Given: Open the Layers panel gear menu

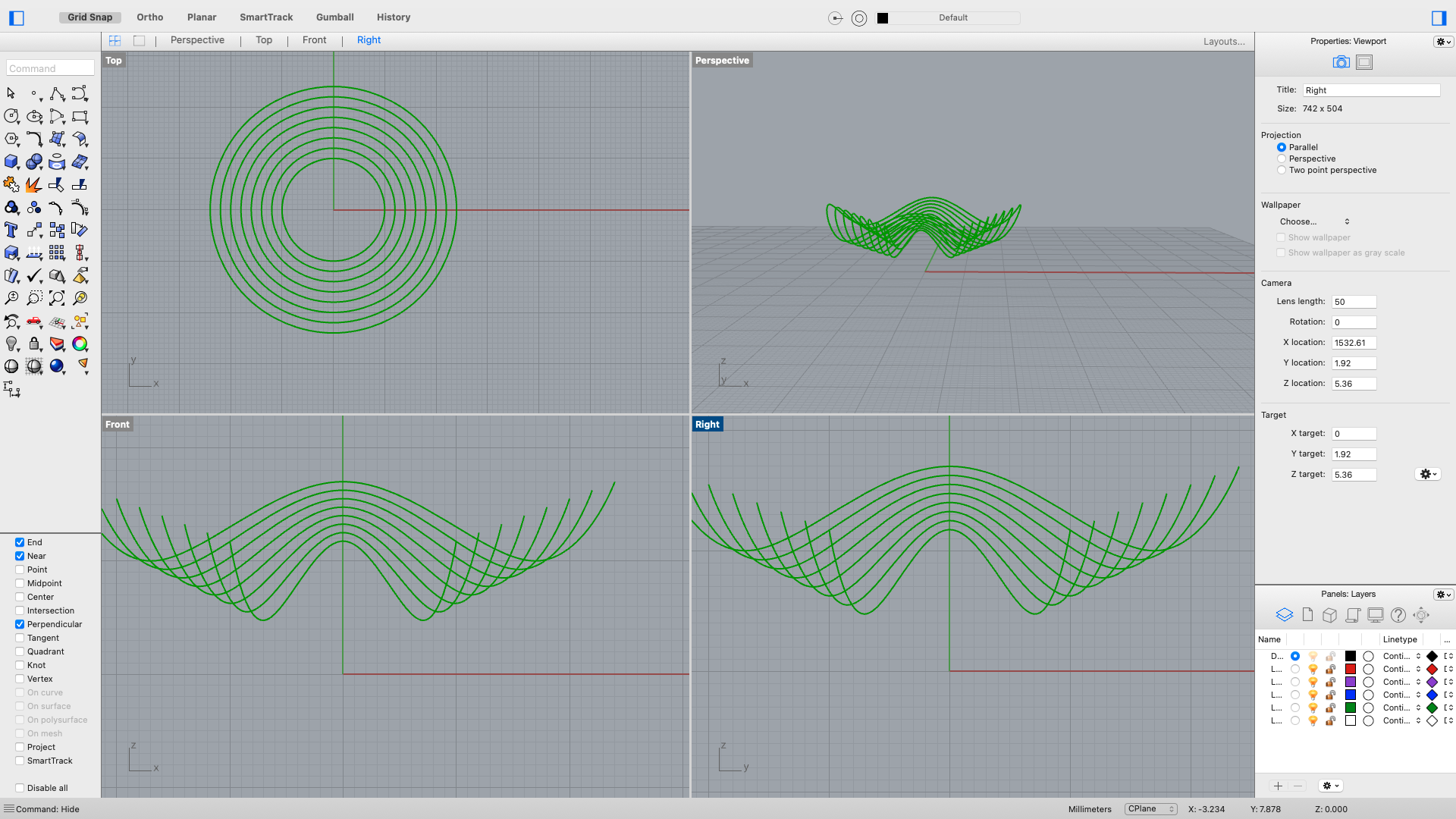Looking at the screenshot, I should click(x=1443, y=595).
